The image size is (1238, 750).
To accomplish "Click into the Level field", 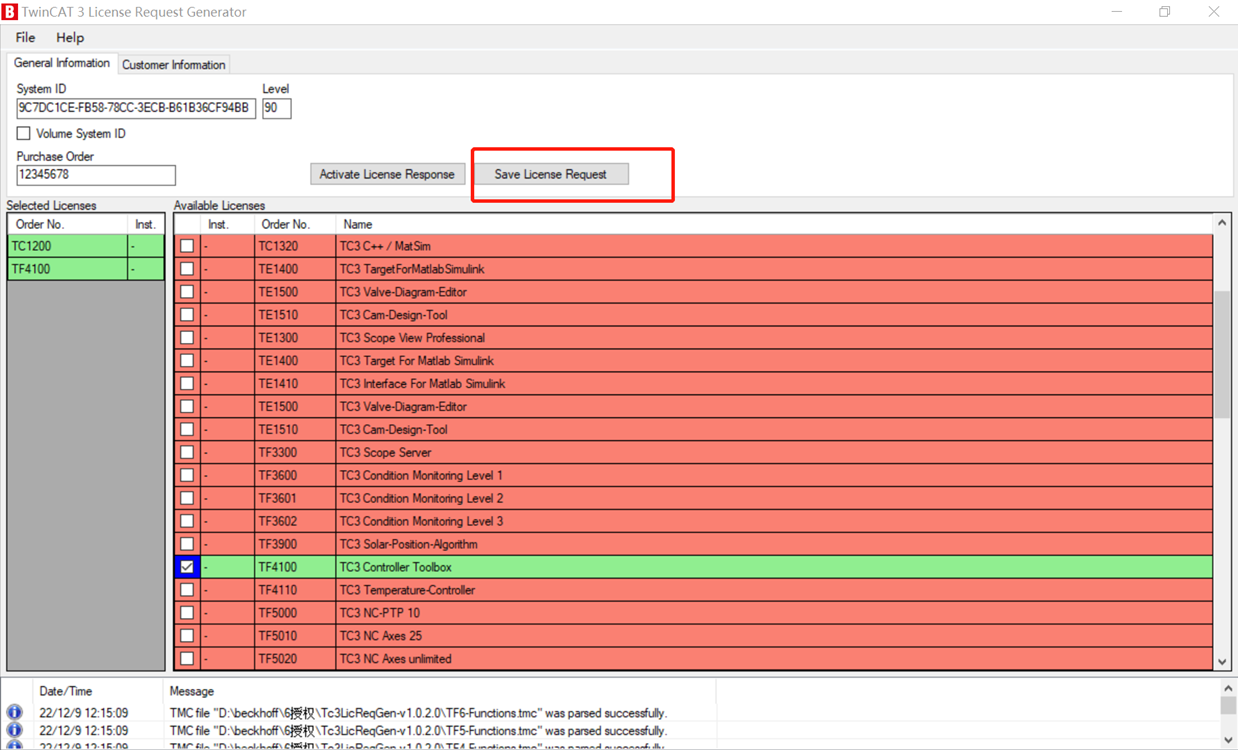I will pos(277,108).
